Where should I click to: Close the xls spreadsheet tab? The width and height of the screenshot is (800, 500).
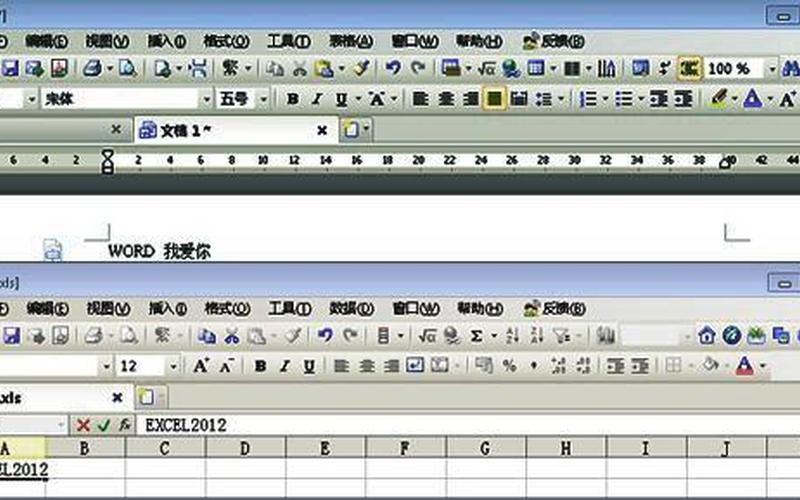117,397
